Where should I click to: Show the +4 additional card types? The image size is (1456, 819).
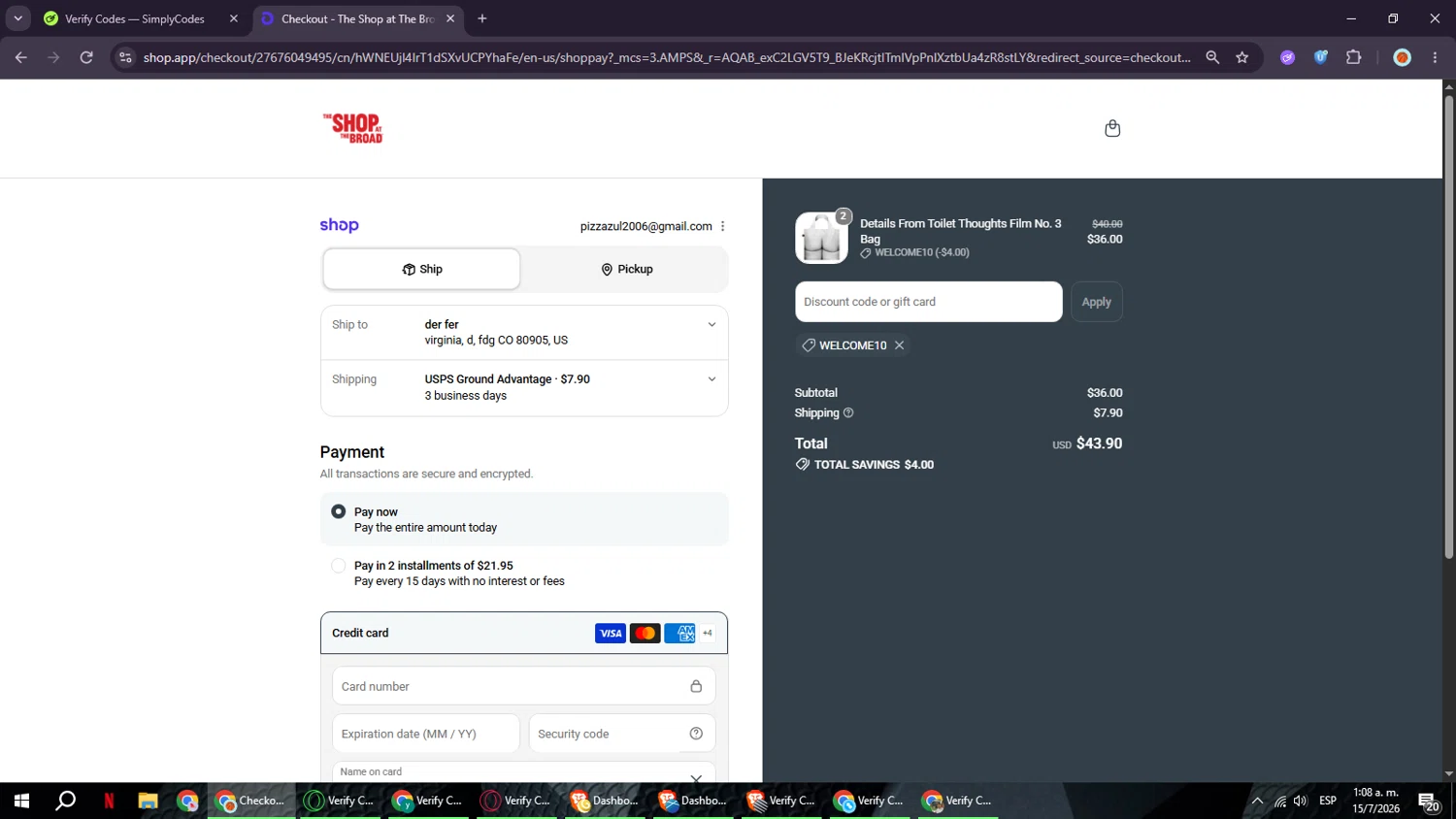click(708, 634)
